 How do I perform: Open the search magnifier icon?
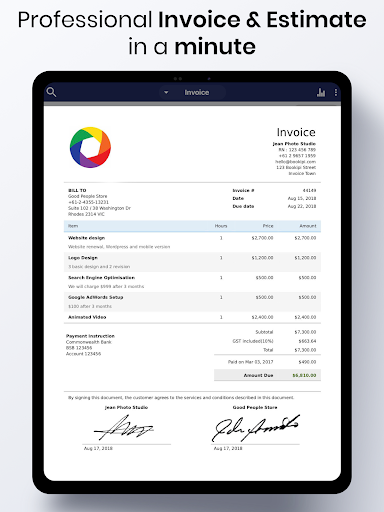pyautogui.click(x=51, y=92)
